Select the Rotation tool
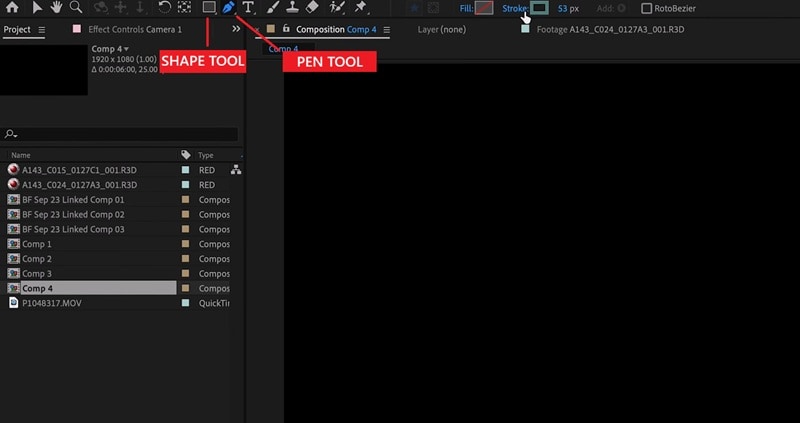This screenshot has width=800, height=423. (164, 7)
